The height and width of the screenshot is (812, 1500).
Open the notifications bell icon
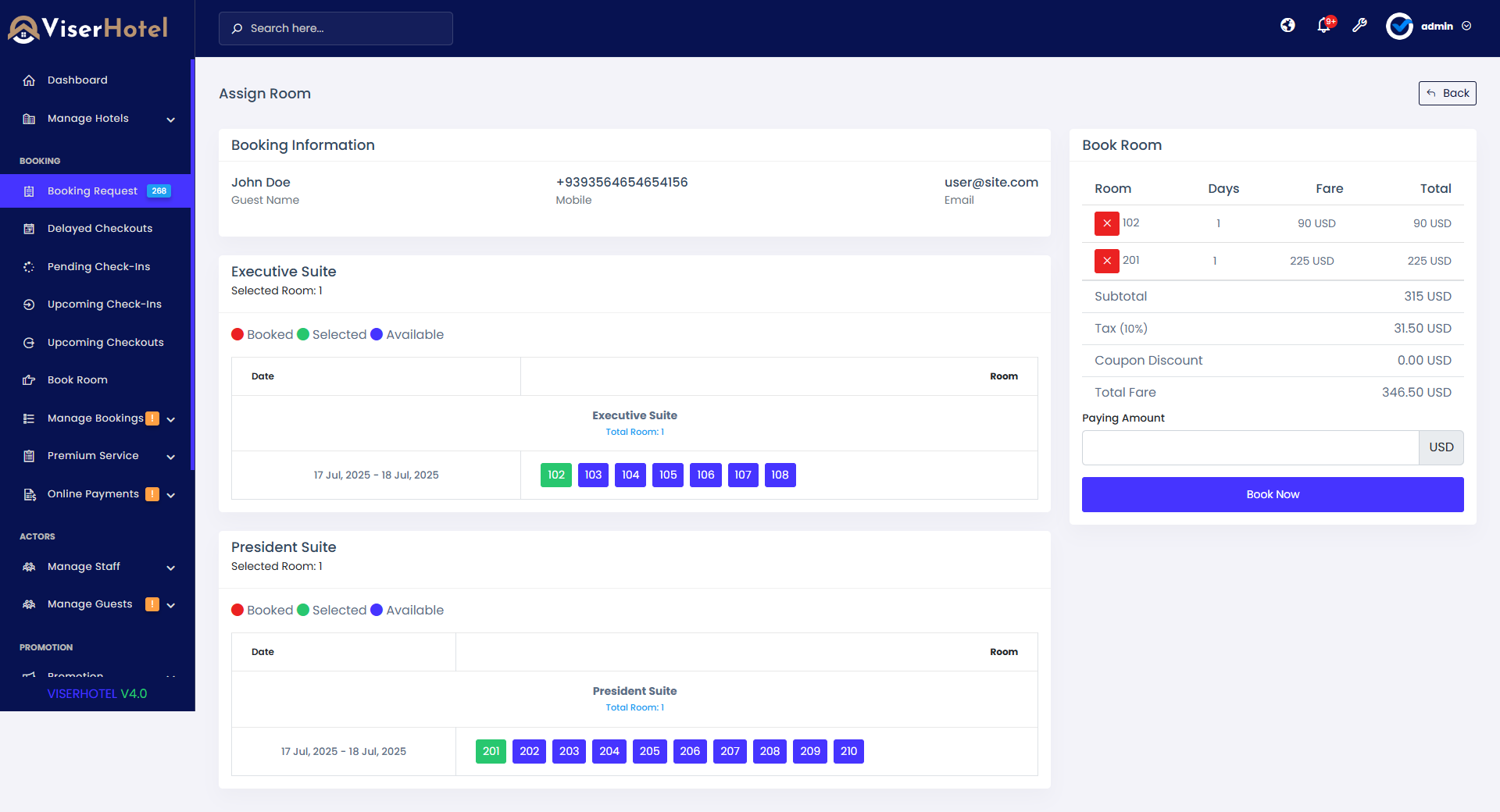1324,26
